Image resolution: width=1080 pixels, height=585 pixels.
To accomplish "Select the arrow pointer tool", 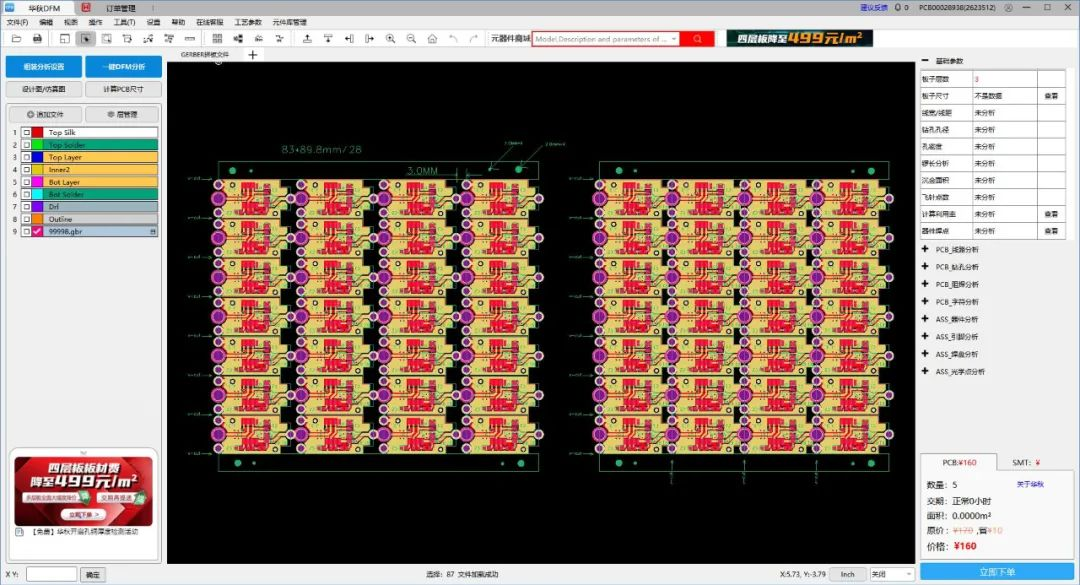I will pyautogui.click(x=84, y=39).
